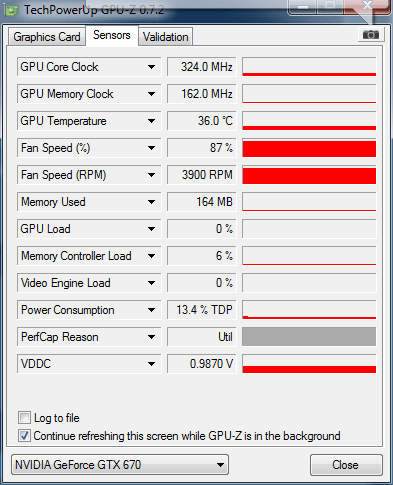This screenshot has width=393, height=485.
Task: Expand the PerfCap Reason dropdown
Action: tap(151, 337)
